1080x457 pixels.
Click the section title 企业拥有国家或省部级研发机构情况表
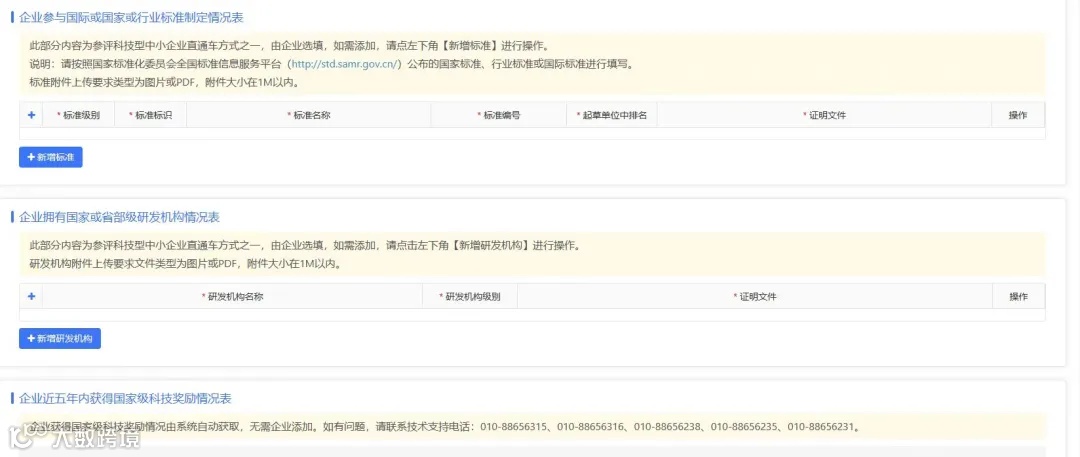tap(119, 217)
